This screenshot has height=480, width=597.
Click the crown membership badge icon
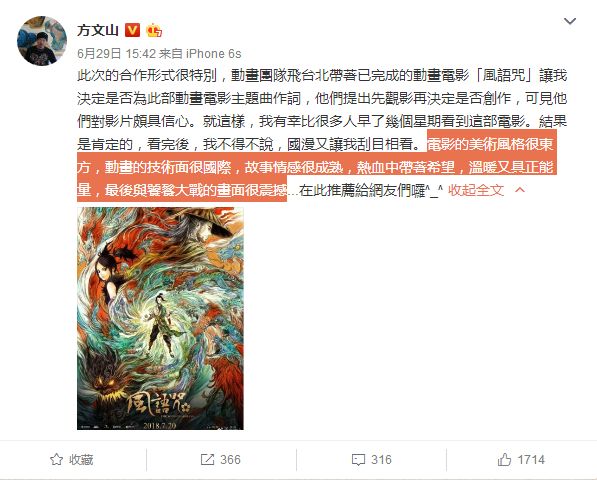pos(154,30)
